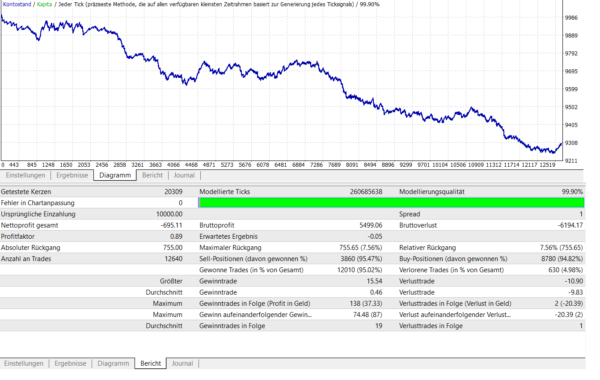
Task: Click the Maximaler Rückgang value 755.65 (7.56%)
Action: 360,248
